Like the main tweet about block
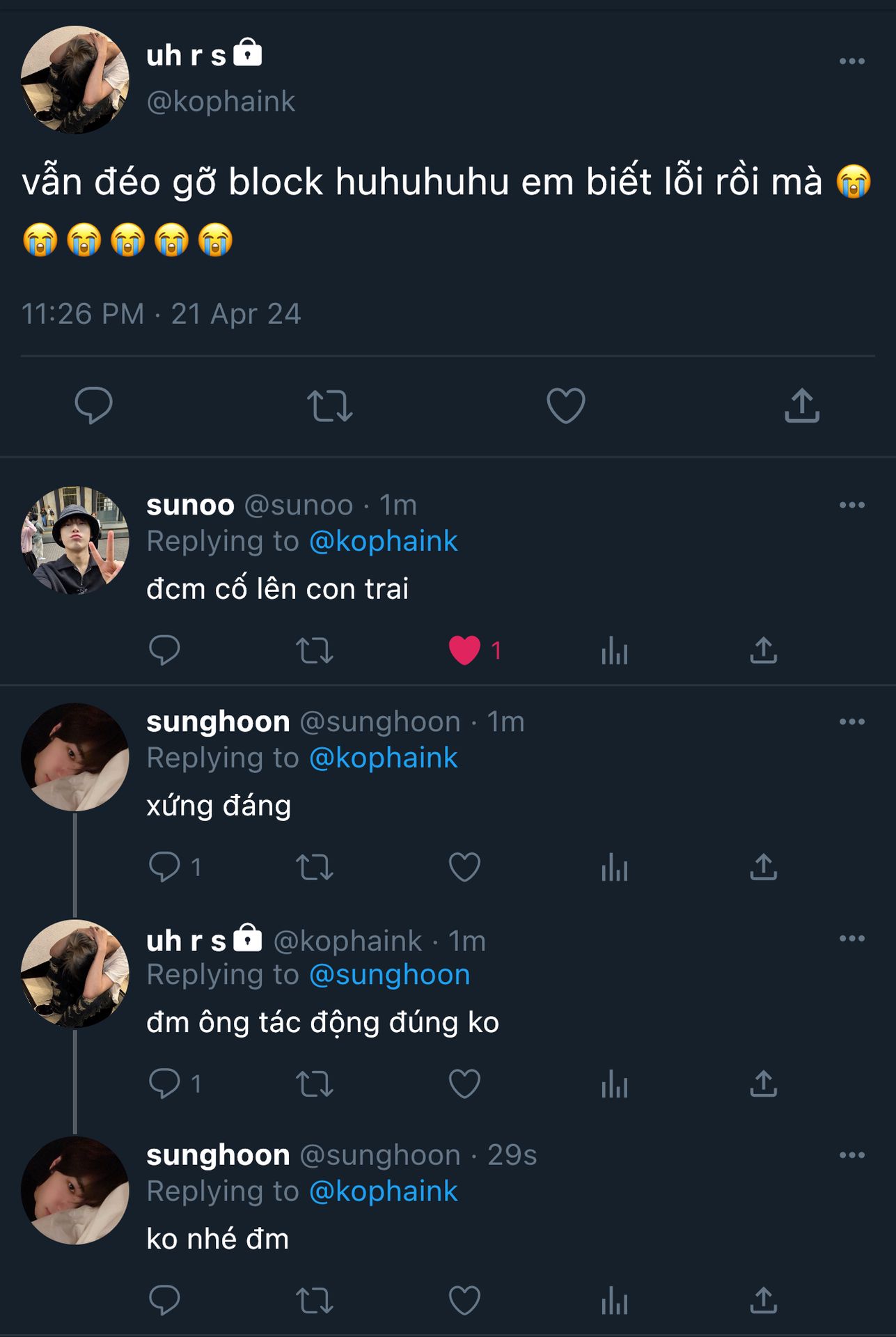 (x=565, y=405)
